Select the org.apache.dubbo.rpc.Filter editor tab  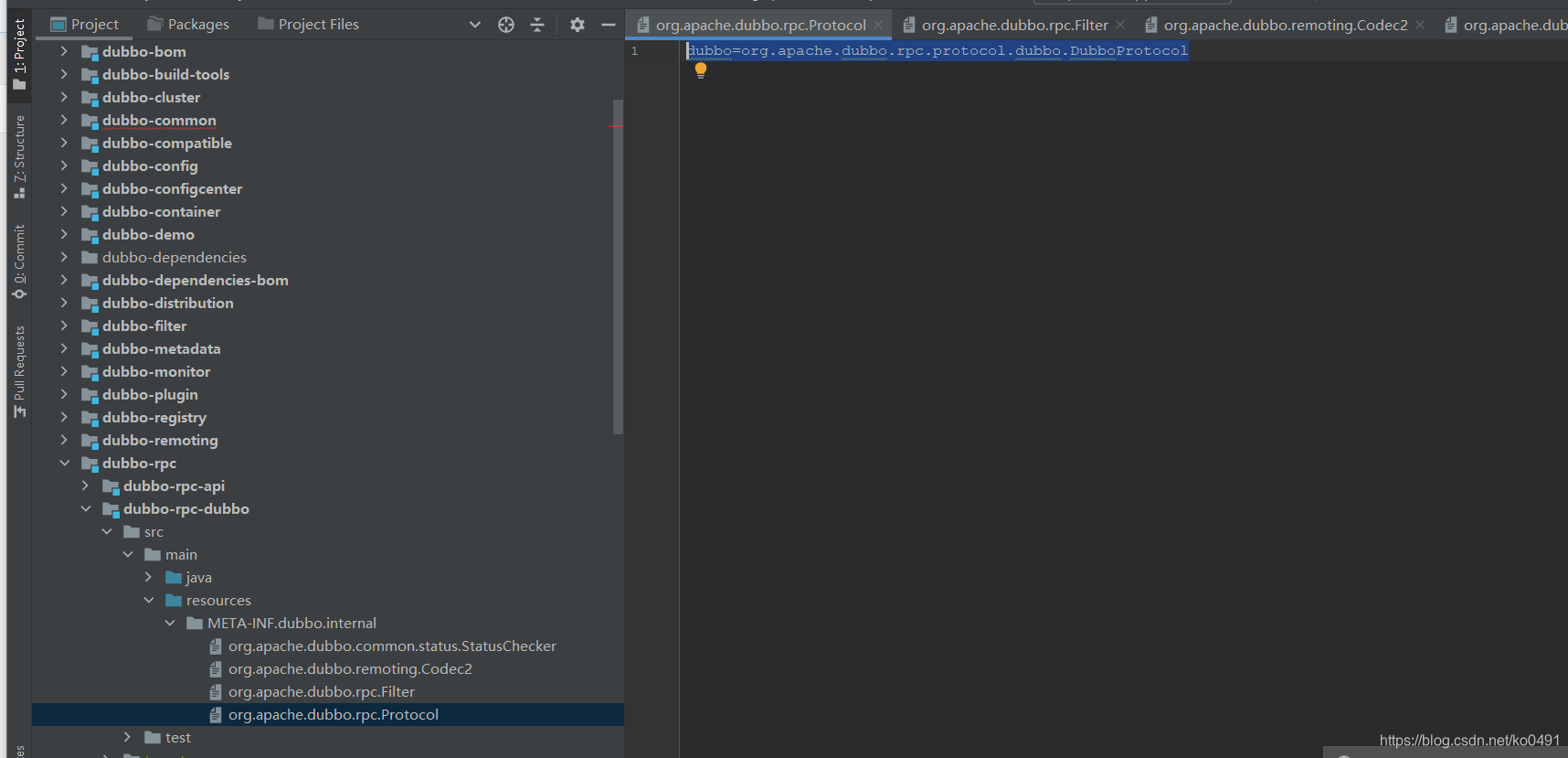[x=1014, y=26]
